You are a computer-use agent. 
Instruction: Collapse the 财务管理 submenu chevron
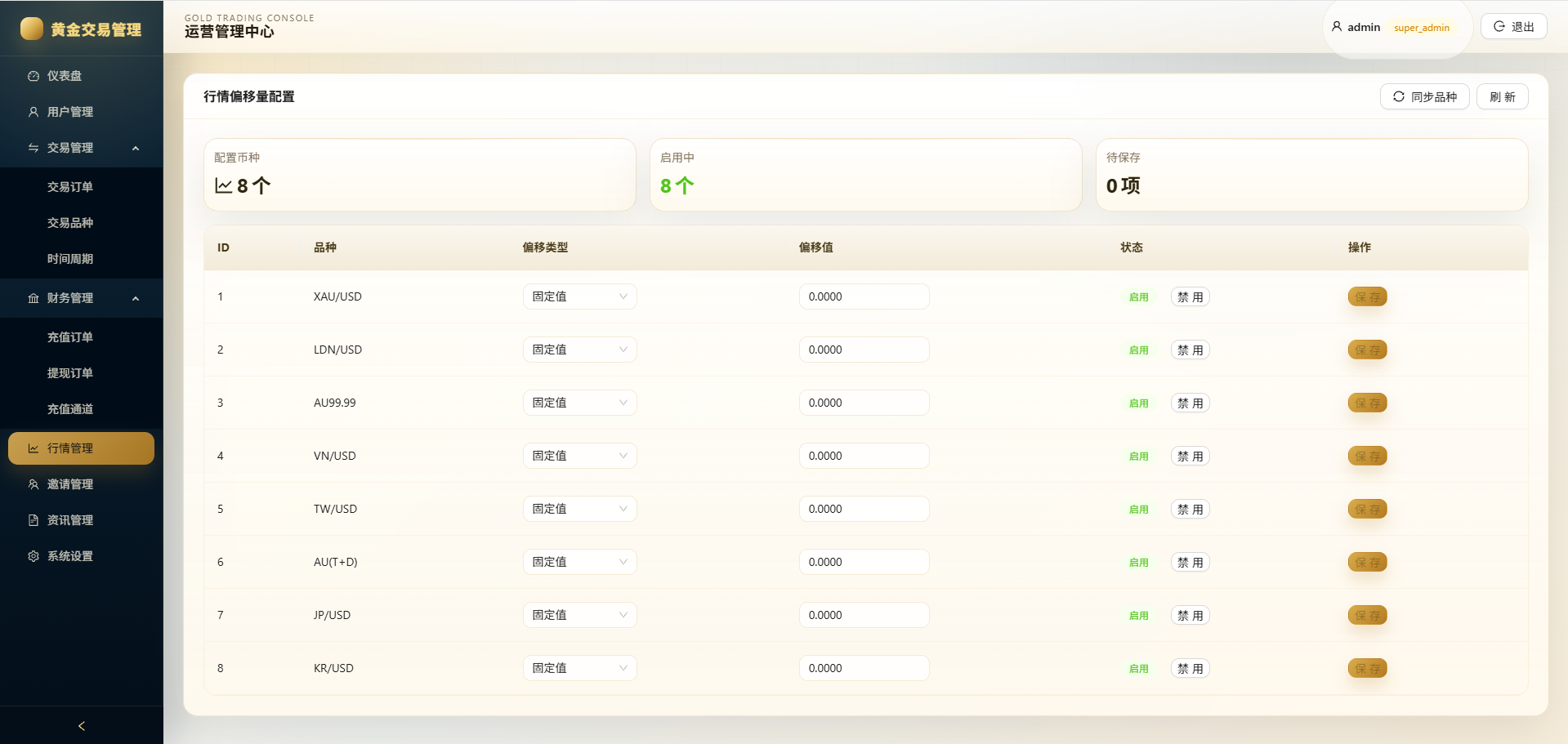(x=136, y=298)
